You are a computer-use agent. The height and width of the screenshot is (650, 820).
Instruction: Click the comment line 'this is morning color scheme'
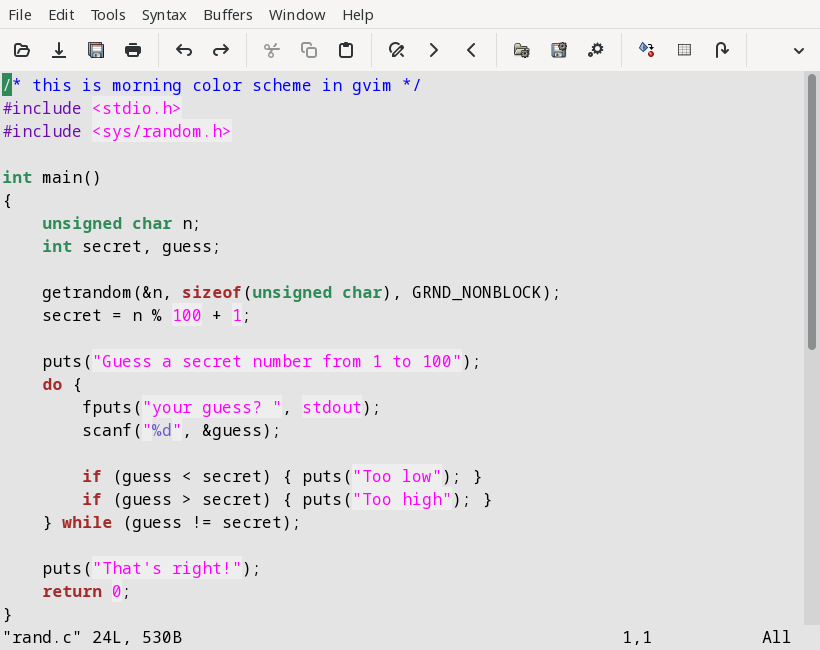tap(212, 85)
